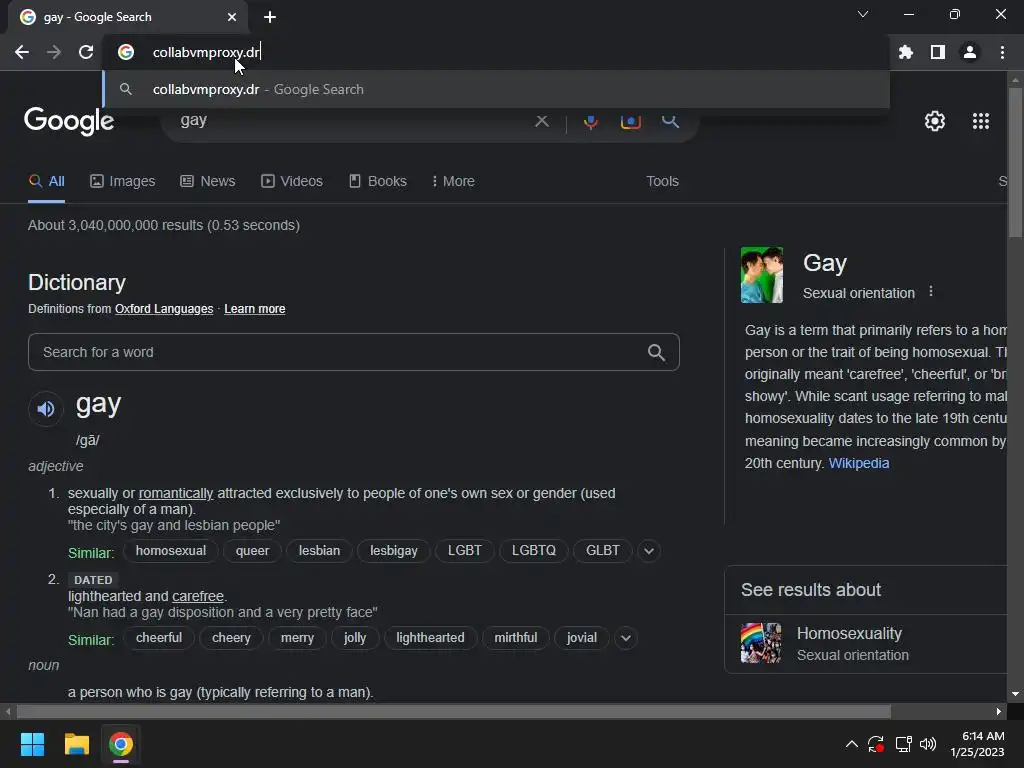
Task: Switch to the News results tab
Action: click(208, 182)
